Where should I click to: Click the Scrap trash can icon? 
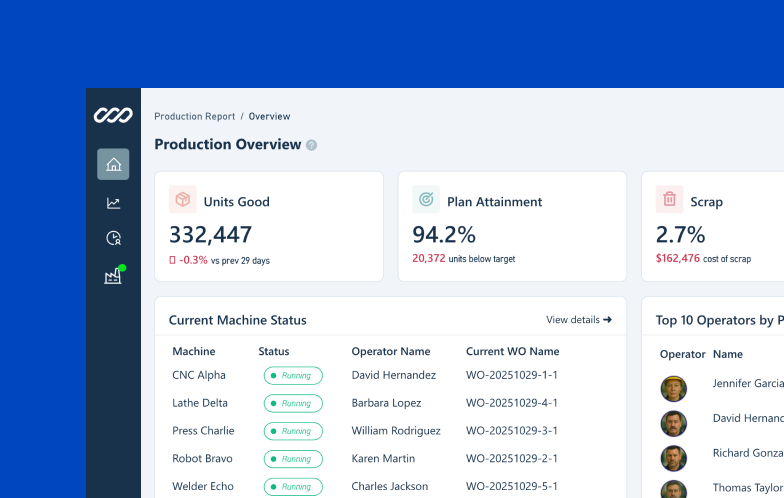[669, 200]
